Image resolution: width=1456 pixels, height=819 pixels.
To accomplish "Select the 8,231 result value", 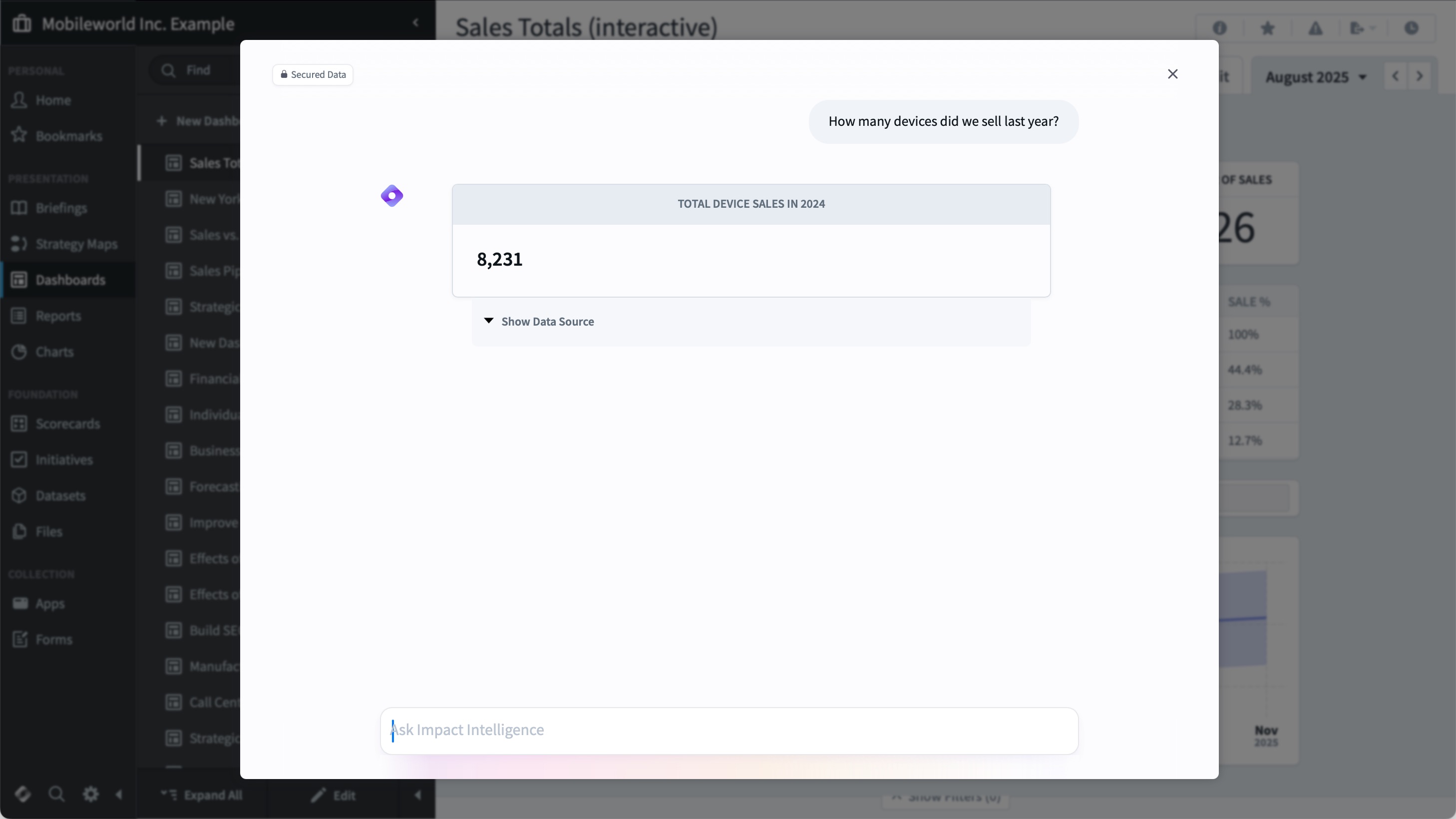I will point(500,260).
